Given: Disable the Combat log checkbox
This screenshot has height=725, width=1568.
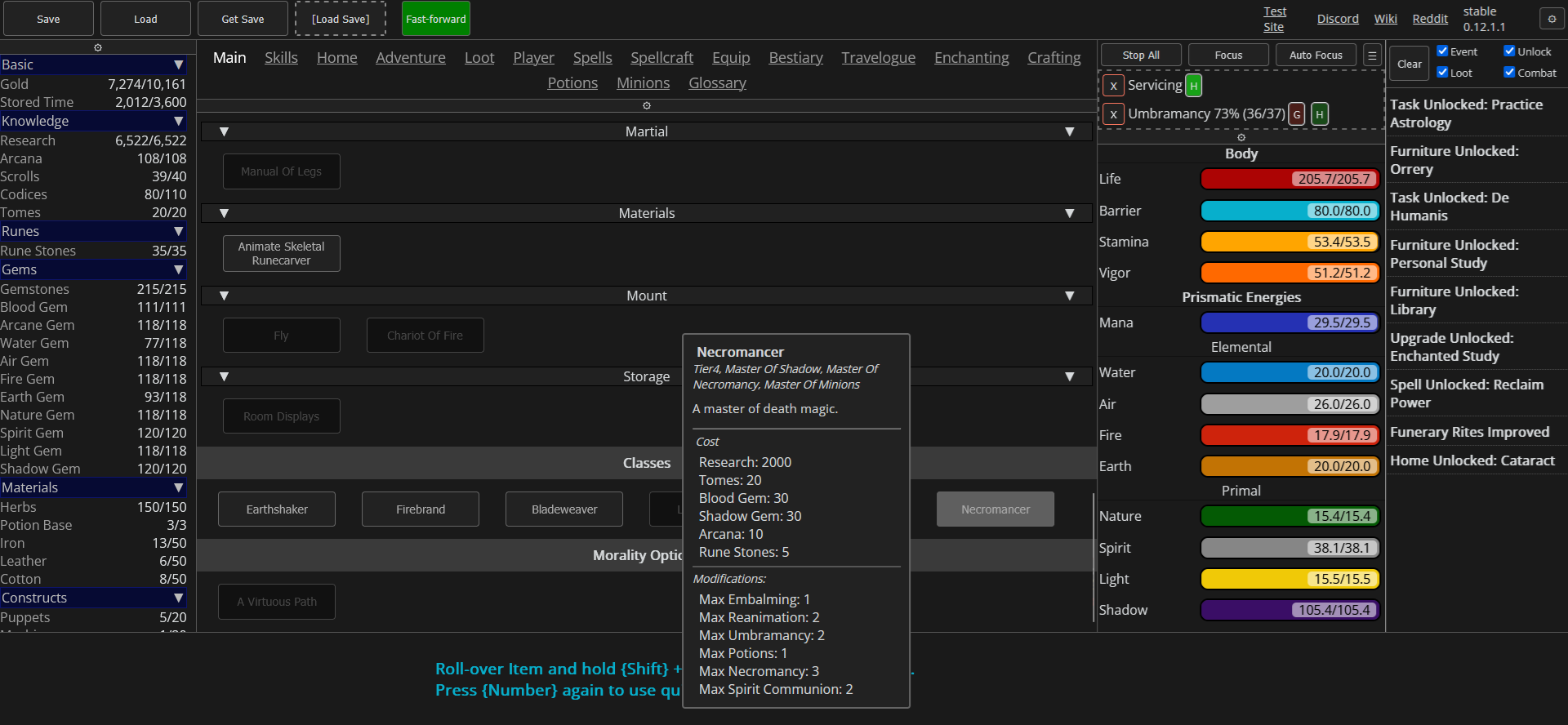Looking at the screenshot, I should tap(1509, 73).
